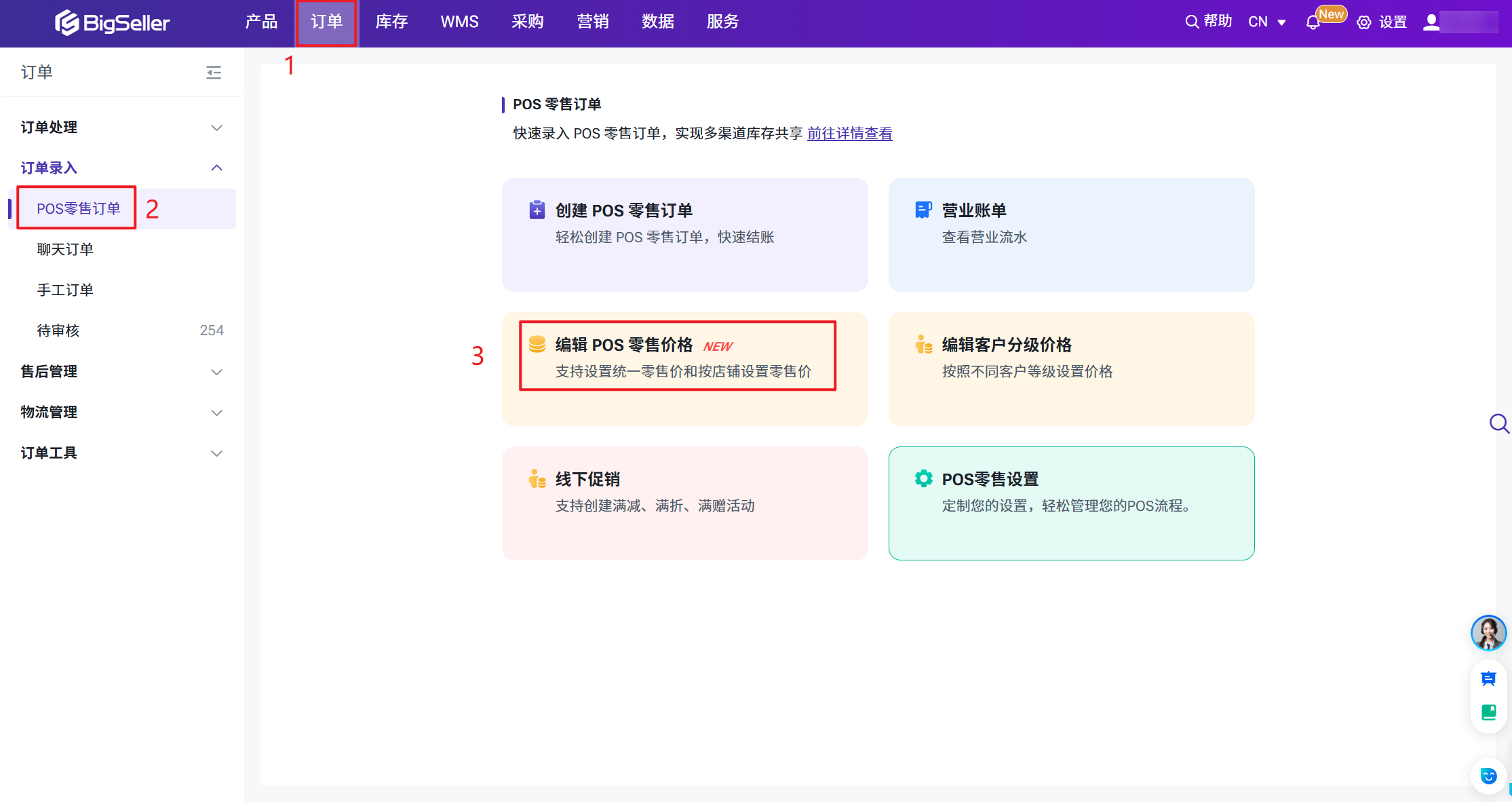1512x802 pixels.
Task: Open the green guide book icon
Action: click(1488, 712)
